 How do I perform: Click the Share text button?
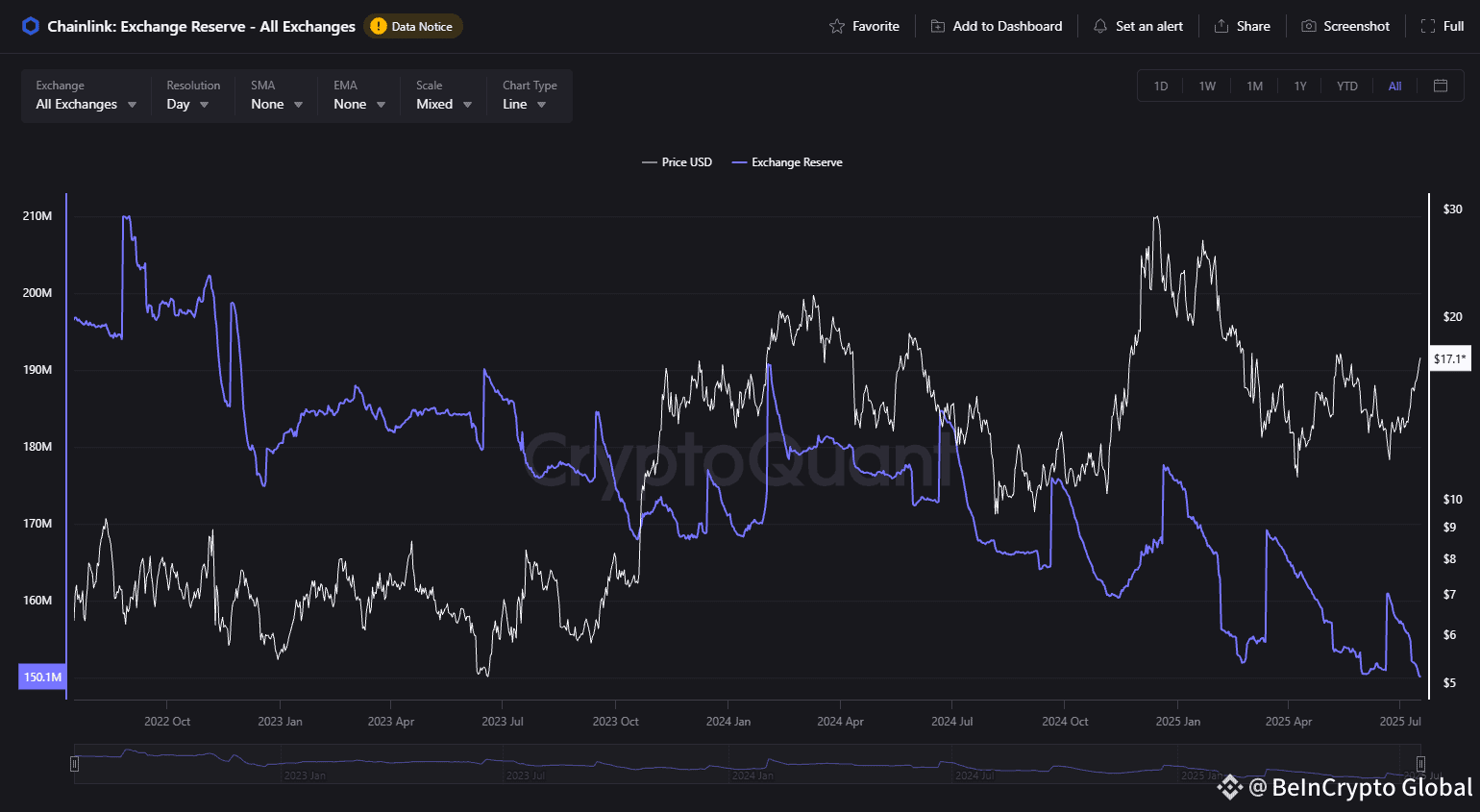point(1253,26)
